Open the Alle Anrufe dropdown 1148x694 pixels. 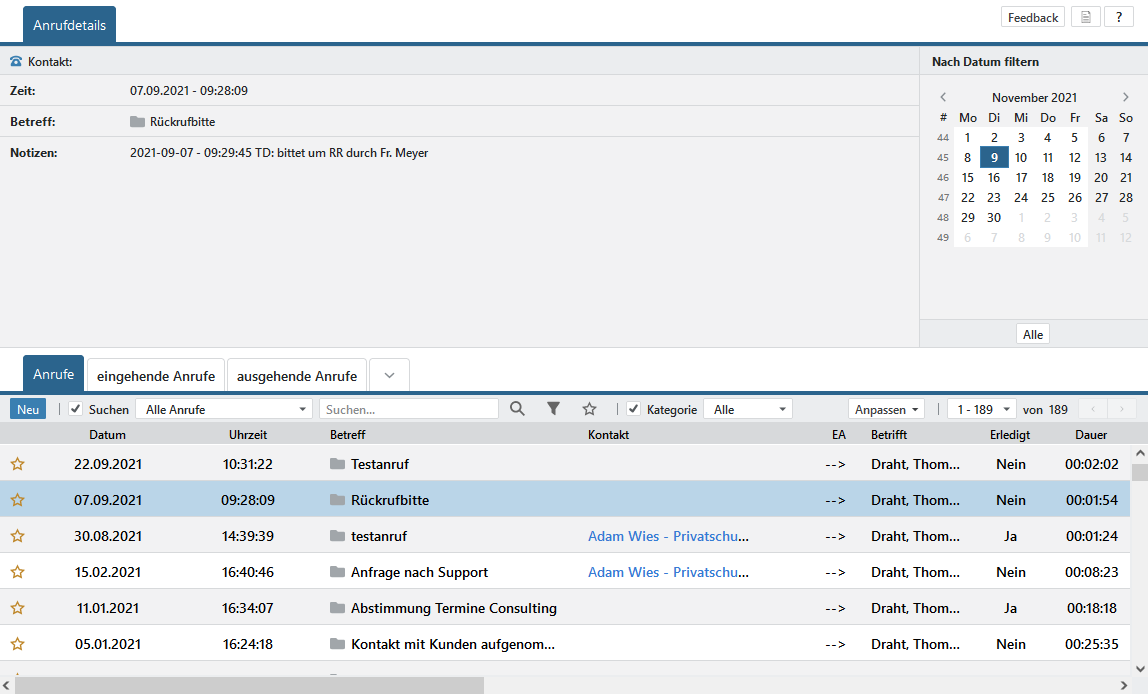tap(224, 409)
